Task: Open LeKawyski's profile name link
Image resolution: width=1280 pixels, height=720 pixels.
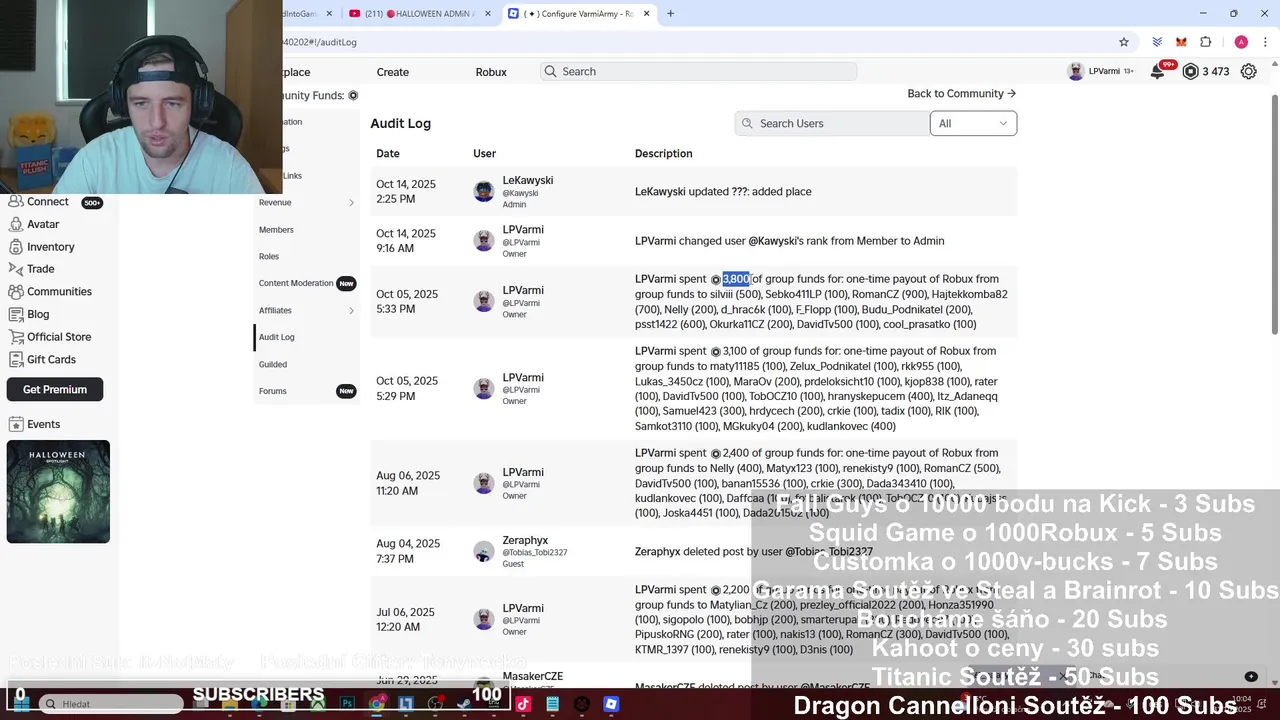Action: tap(528, 181)
